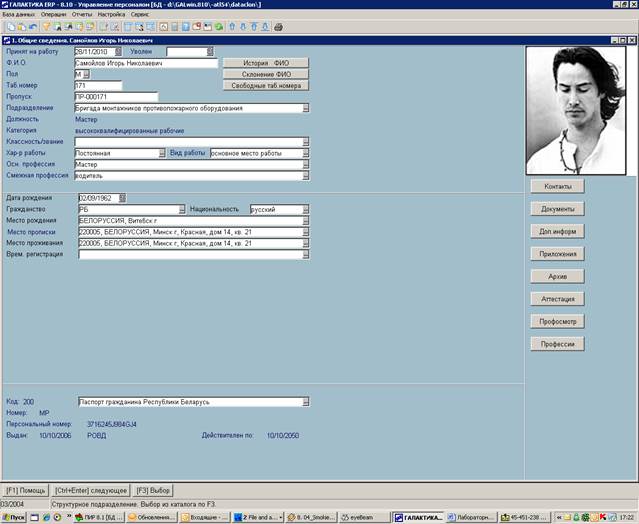The height and width of the screenshot is (524, 639).
Task: Open the Отчеты menu
Action: pos(82,15)
